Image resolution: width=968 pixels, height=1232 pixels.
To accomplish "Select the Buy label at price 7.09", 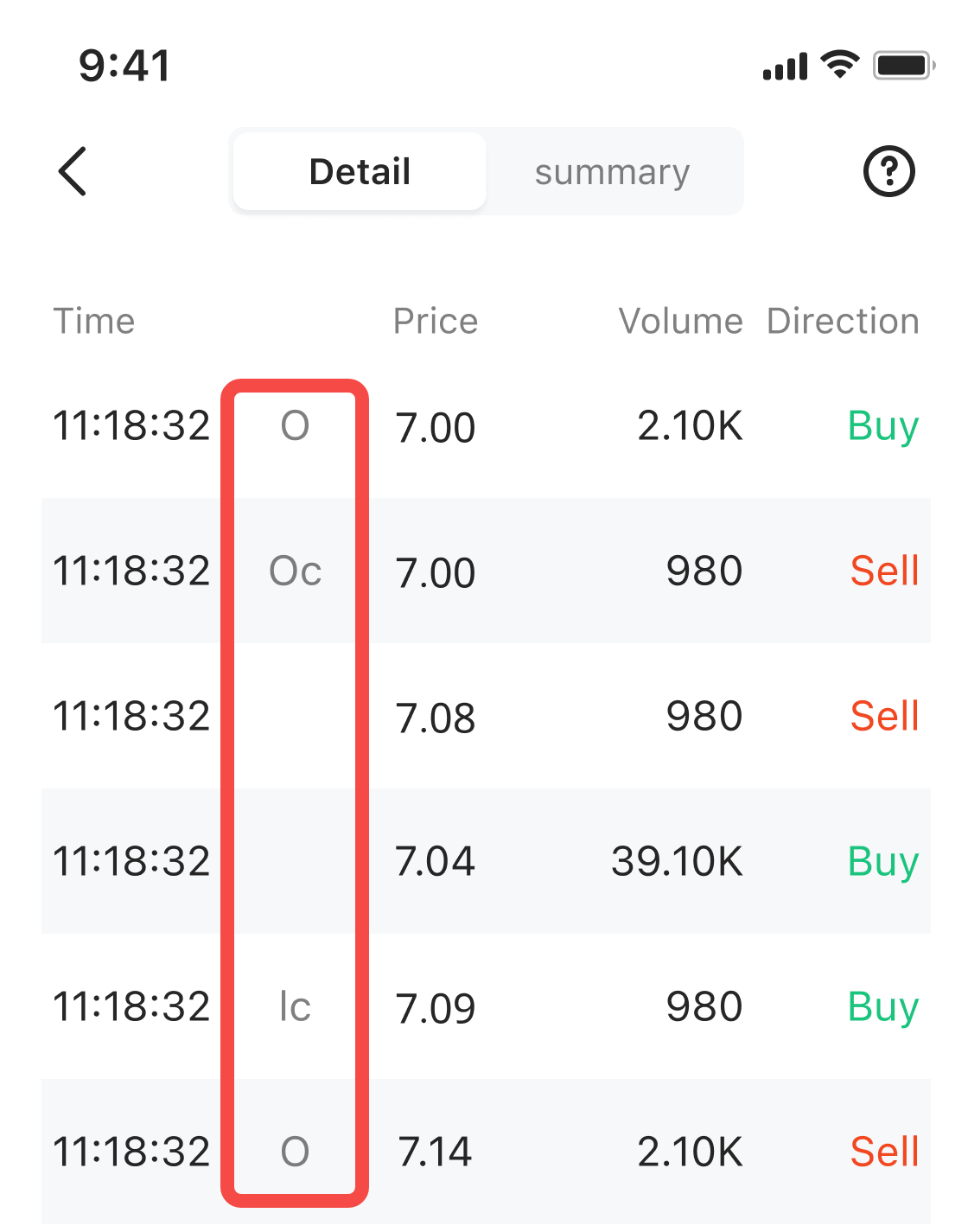I will point(882,1007).
